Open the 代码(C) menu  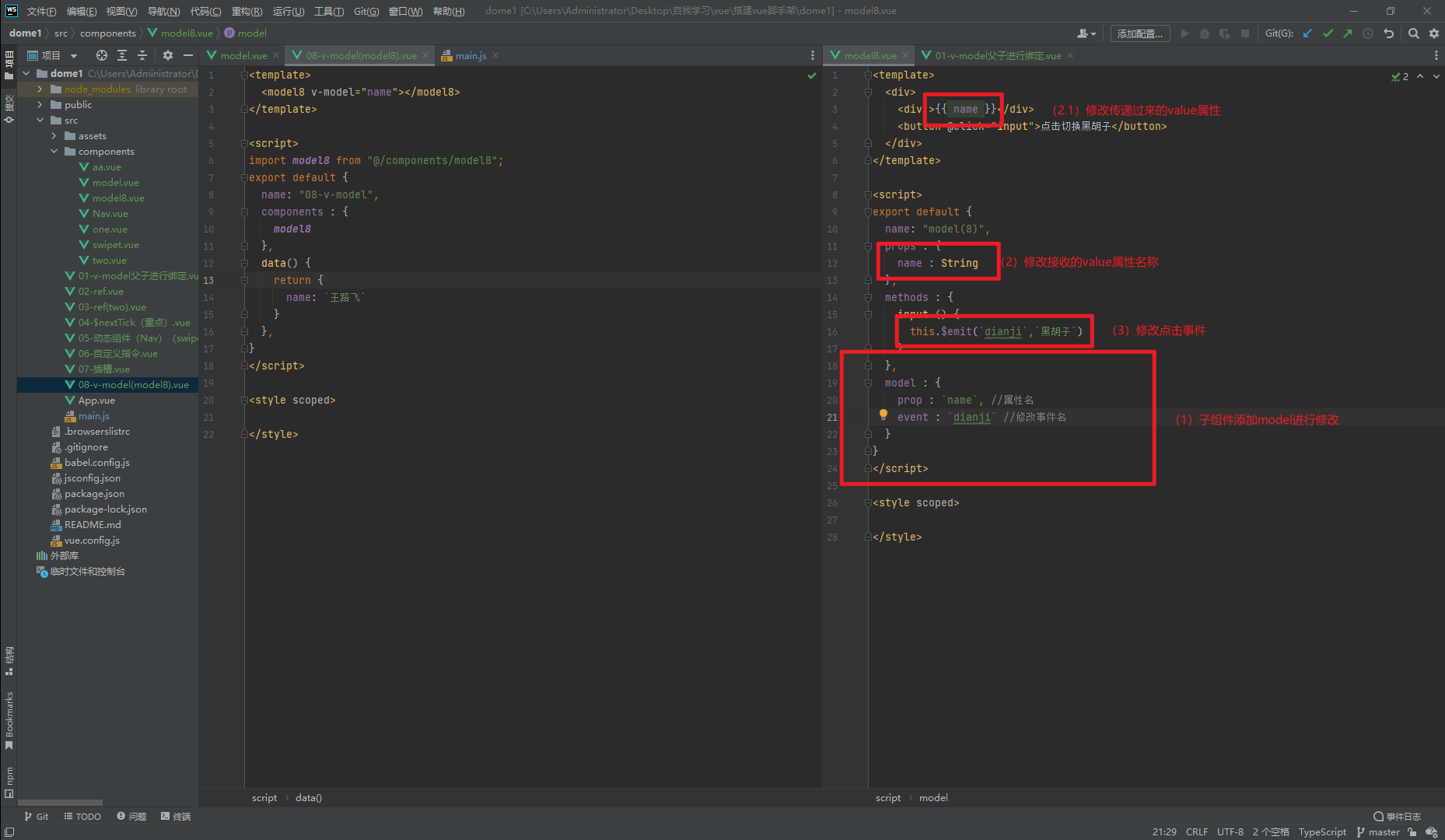[205, 11]
